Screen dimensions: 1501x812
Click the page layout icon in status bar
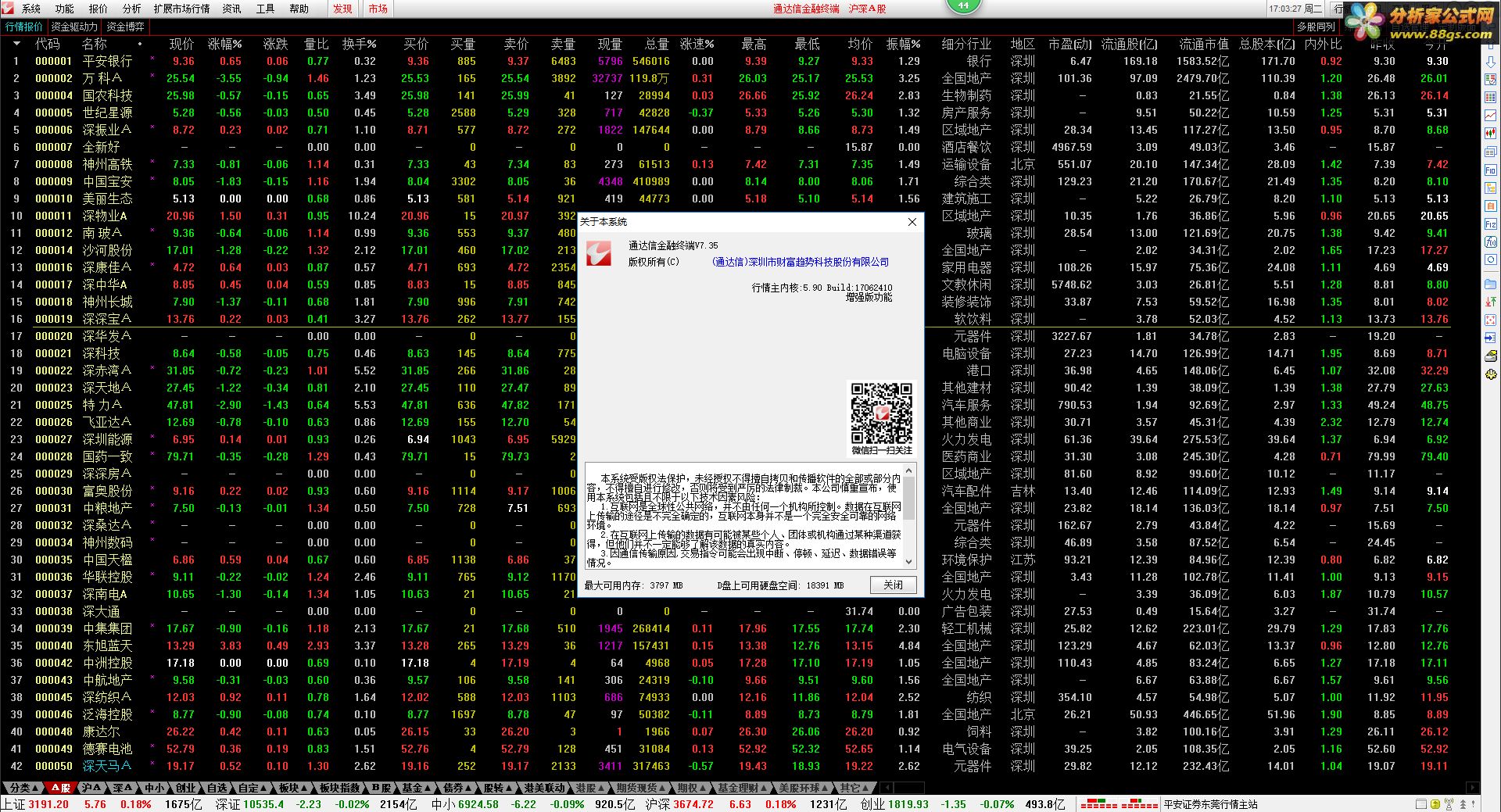(1421, 804)
